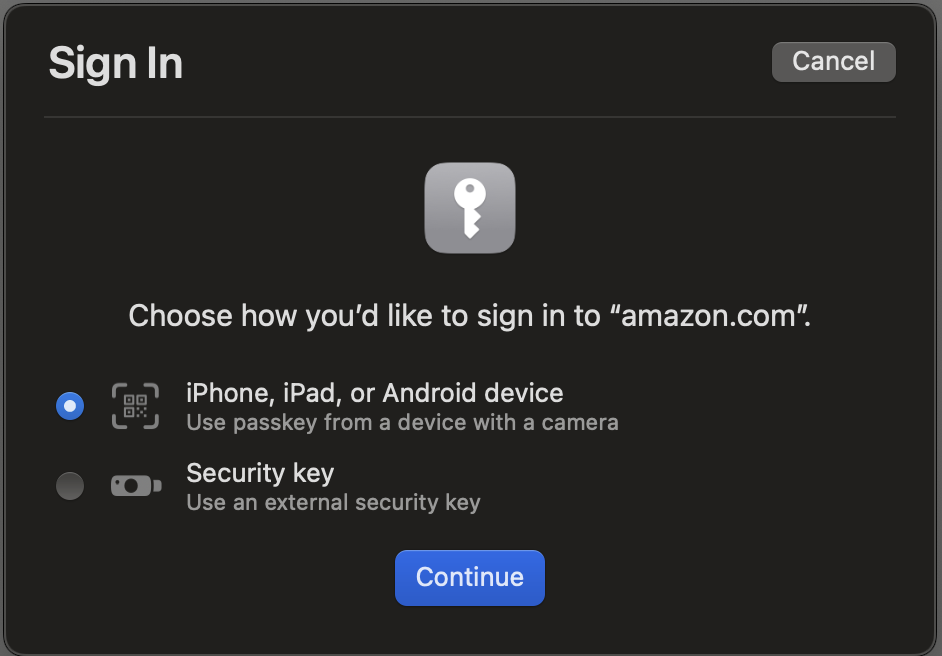The height and width of the screenshot is (656, 942).
Task: Select the "iPhone, iPad, or Android device" label
Action: point(375,393)
